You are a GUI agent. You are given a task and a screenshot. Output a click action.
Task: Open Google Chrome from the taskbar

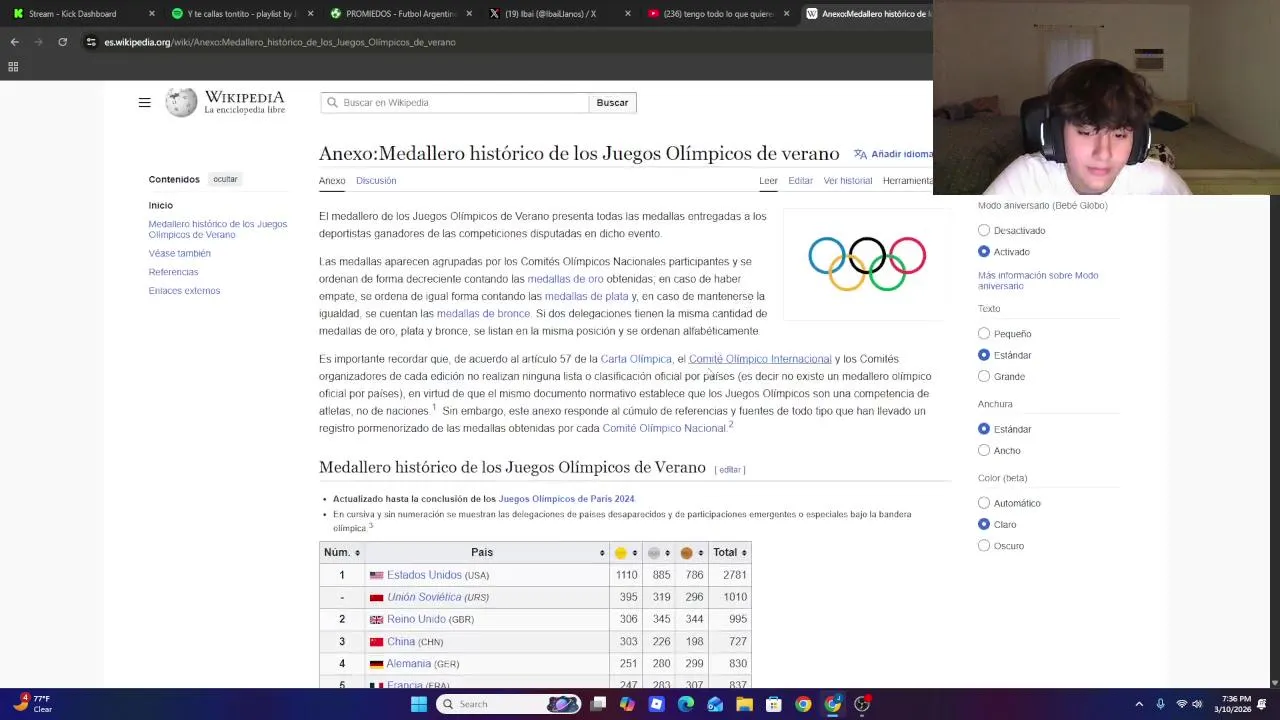[803, 704]
